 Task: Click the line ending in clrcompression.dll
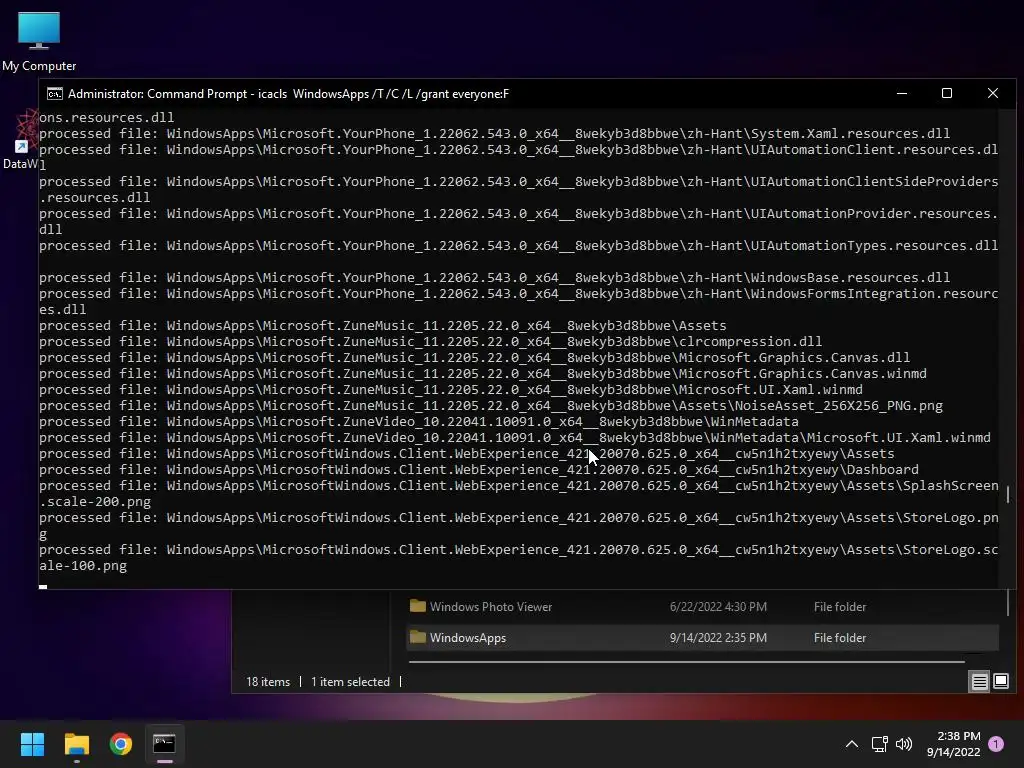(x=430, y=342)
